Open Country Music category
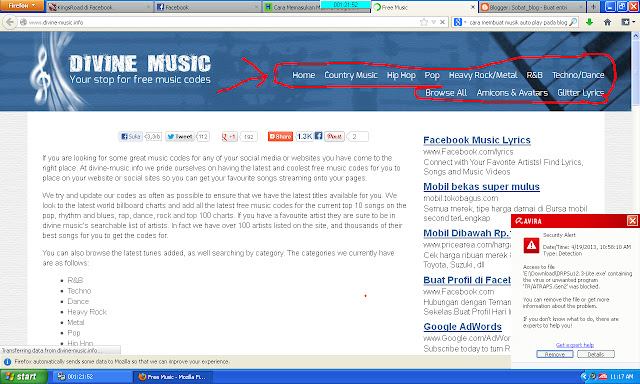640x384 pixels. tap(351, 75)
